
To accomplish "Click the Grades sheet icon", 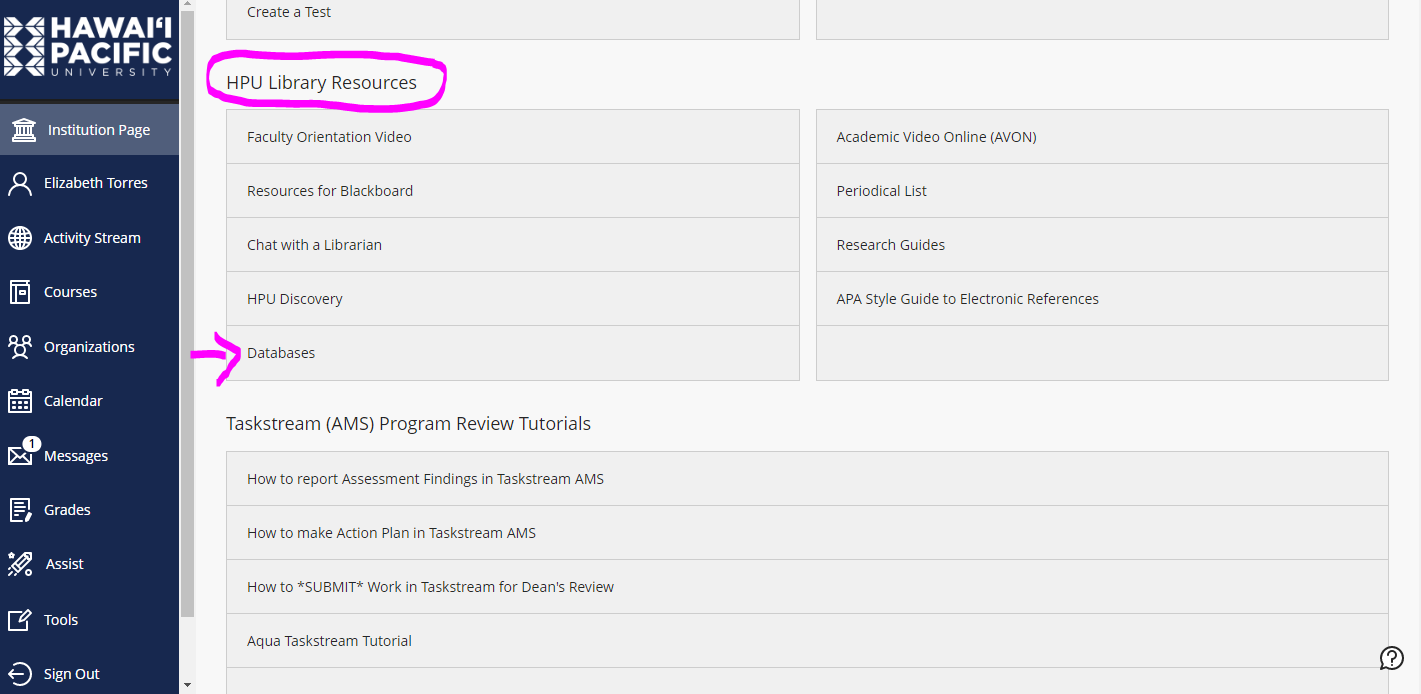I will [20, 510].
